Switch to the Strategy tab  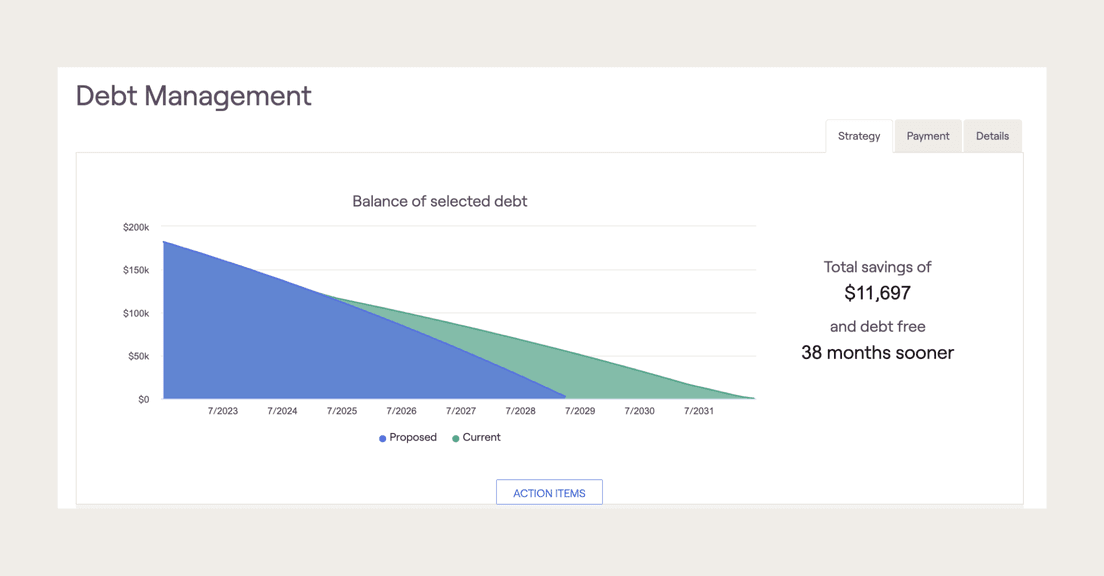point(858,136)
